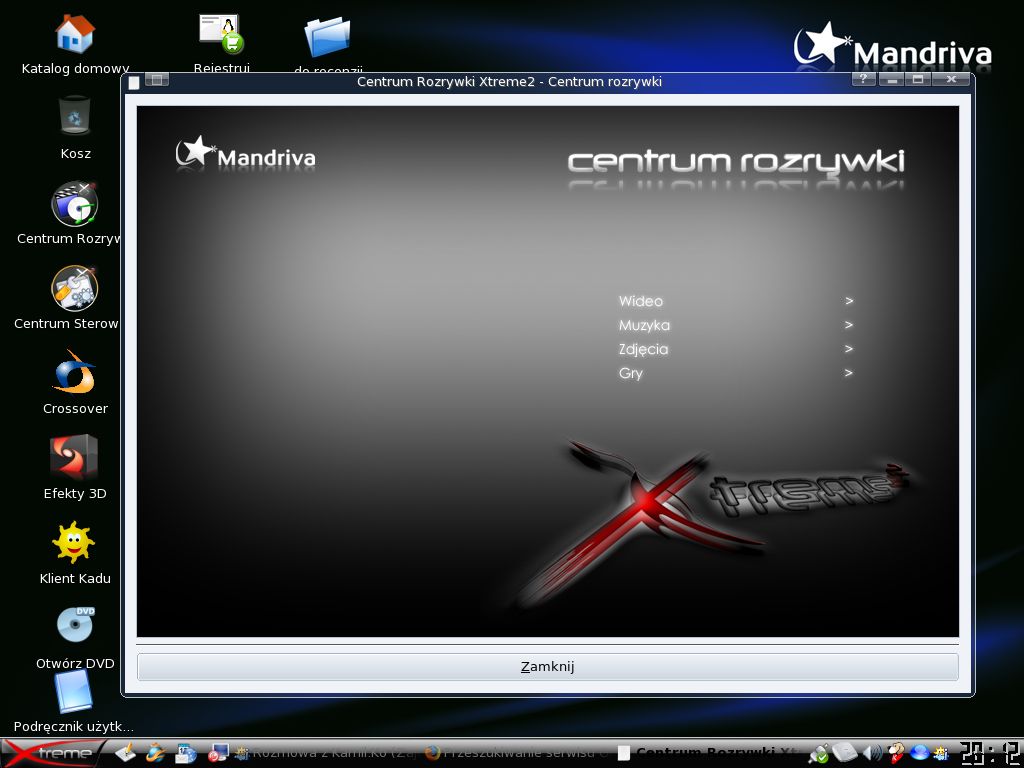Viewport: 1024px width, 768px height.
Task: Click the volume speaker icon in the system tray
Action: tap(872, 753)
